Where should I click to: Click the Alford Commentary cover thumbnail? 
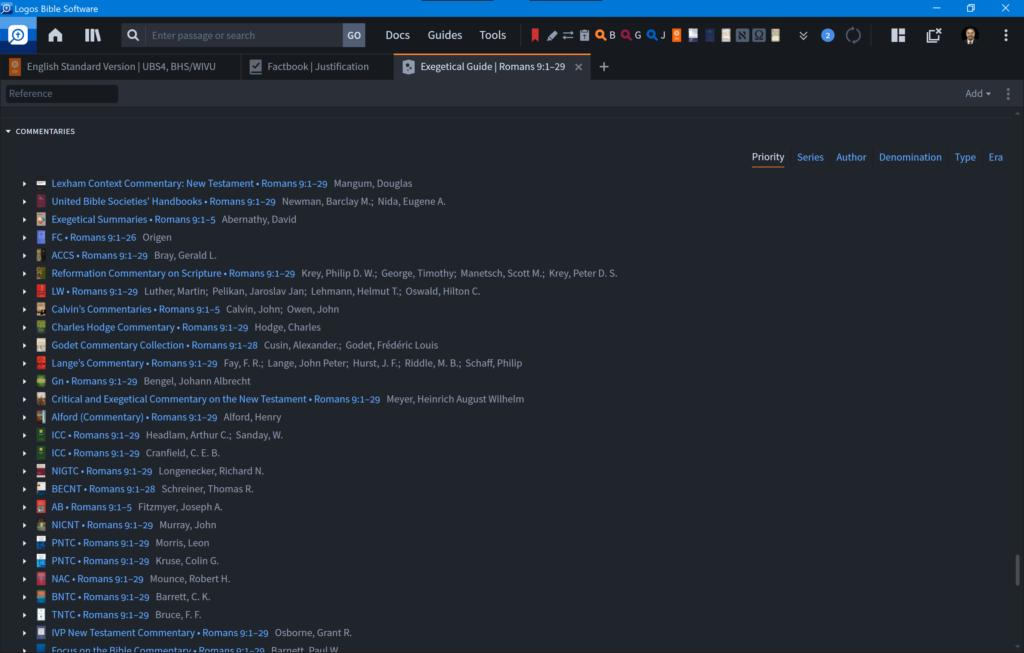coord(41,417)
